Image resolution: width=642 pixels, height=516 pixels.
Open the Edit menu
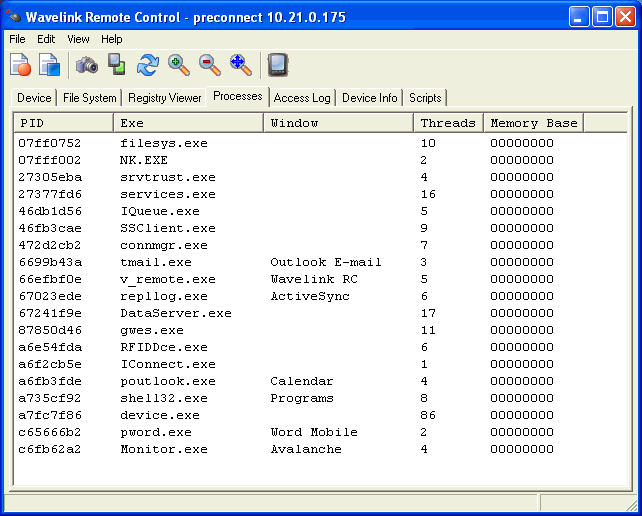[46, 39]
